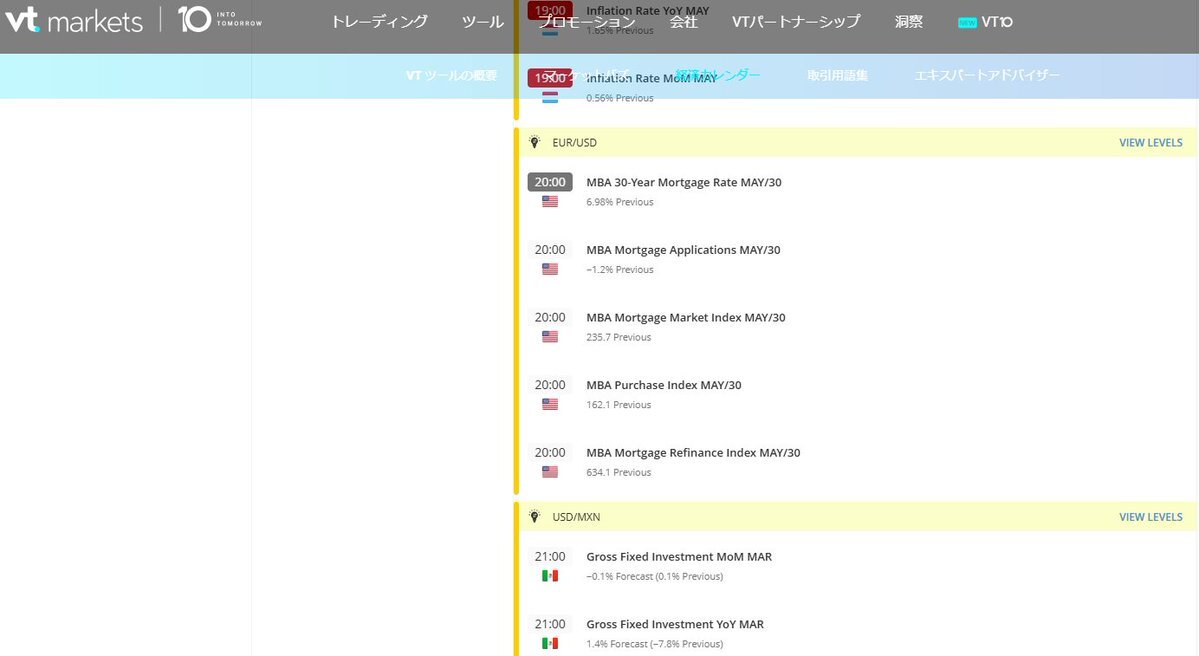Click US flag under MBA Mortgage Market Index
This screenshot has height=656, width=1199.
(550, 336)
